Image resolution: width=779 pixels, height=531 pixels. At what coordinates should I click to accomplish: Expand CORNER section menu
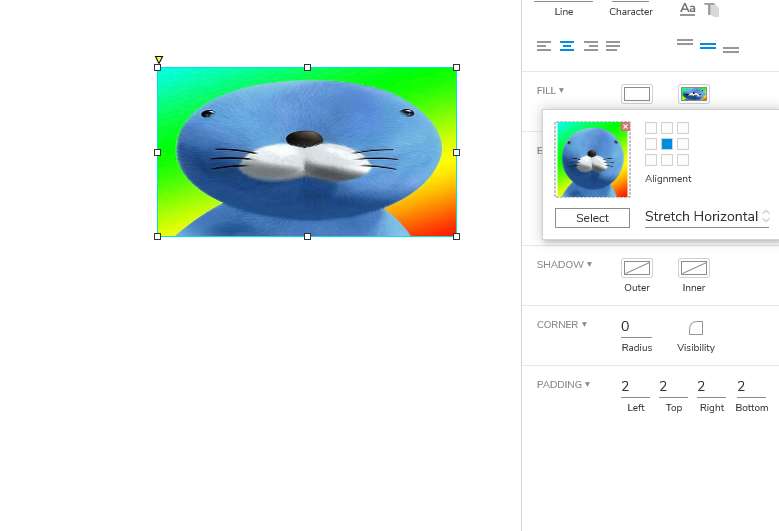coord(561,324)
